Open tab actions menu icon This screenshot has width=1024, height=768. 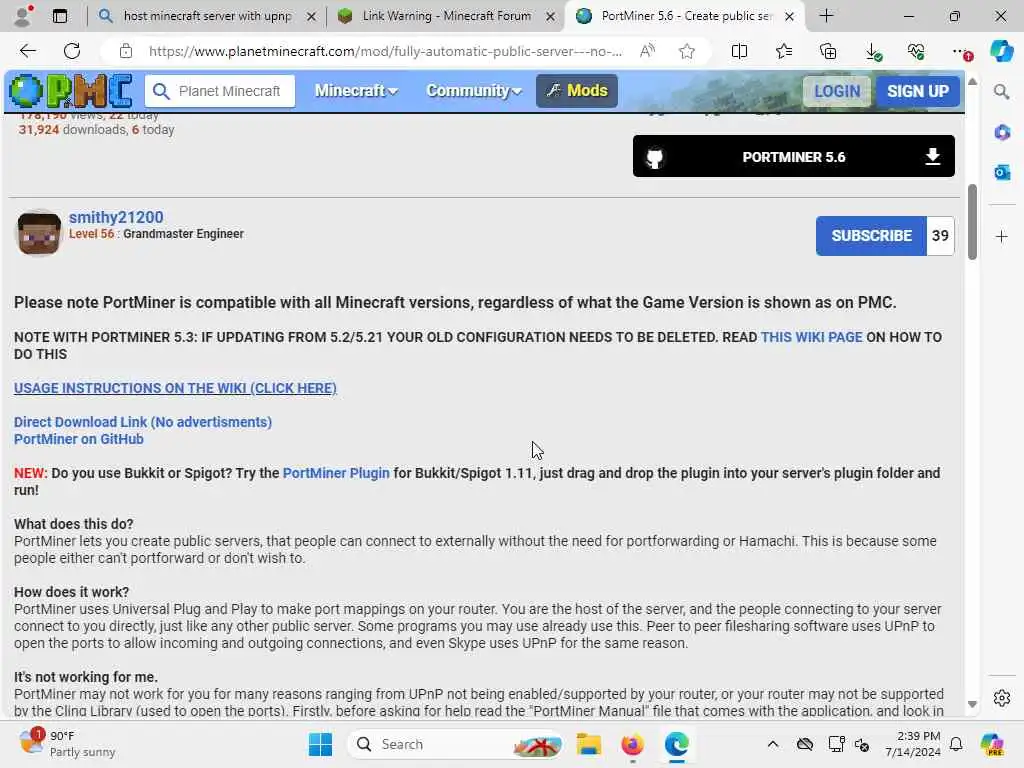59,16
